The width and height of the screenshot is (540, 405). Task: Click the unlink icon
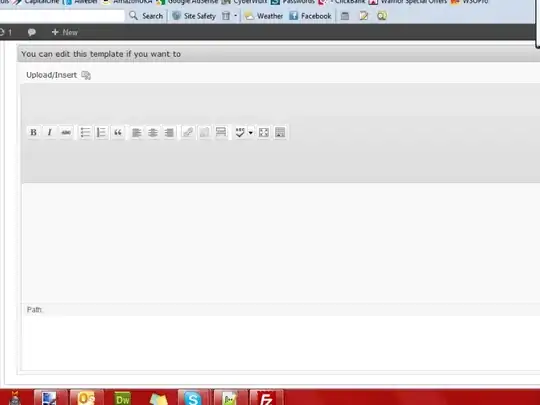point(204,132)
